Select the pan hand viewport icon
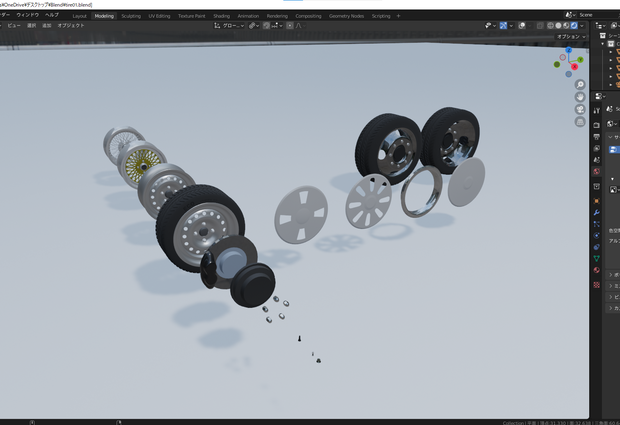Image resolution: width=620 pixels, height=425 pixels. click(x=580, y=97)
